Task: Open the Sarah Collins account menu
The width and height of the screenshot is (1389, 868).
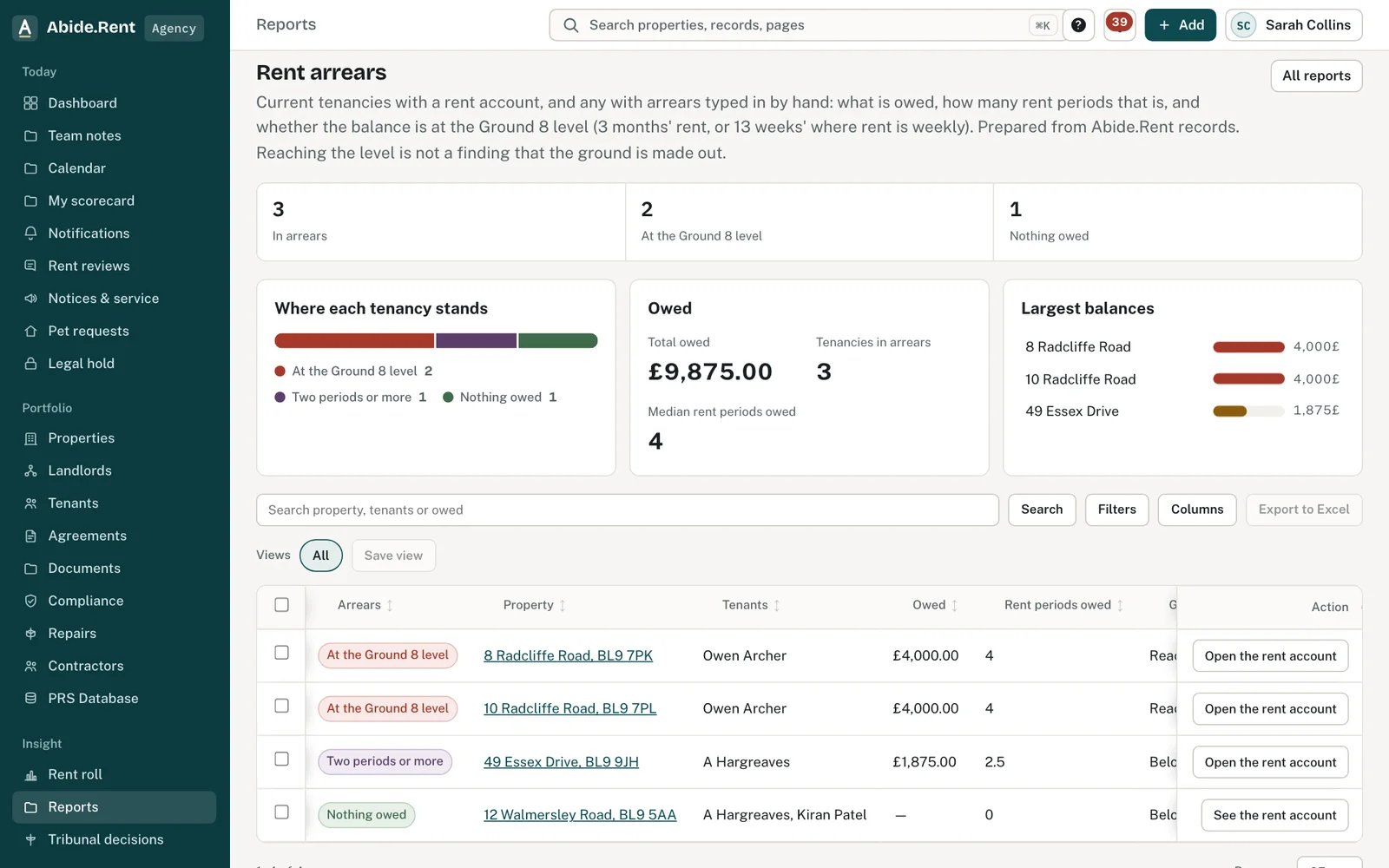Action: pyautogui.click(x=1294, y=25)
